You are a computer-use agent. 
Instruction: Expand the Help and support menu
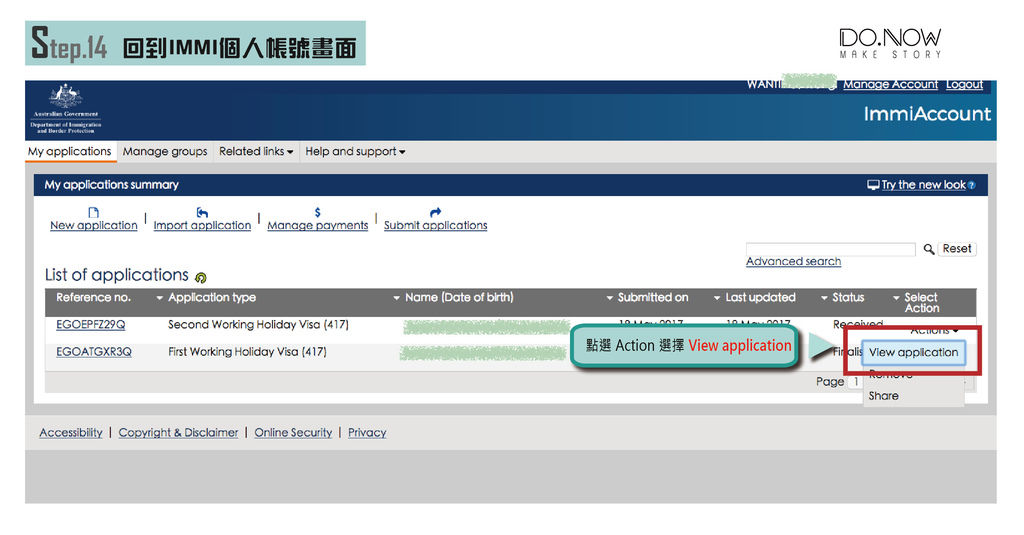point(355,152)
